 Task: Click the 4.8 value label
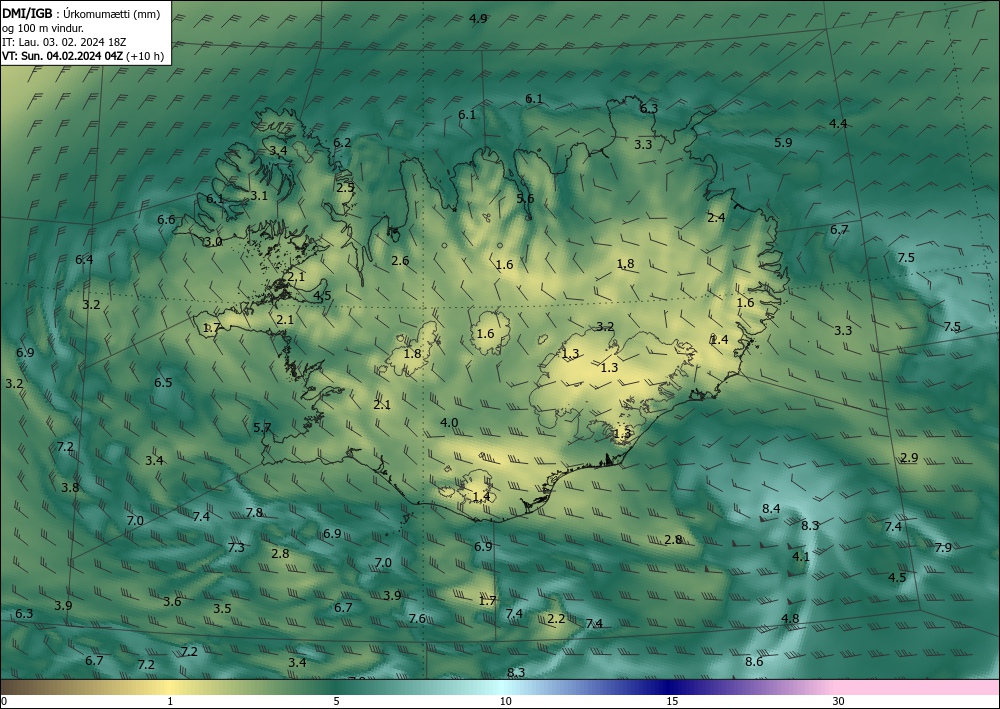(x=790, y=618)
